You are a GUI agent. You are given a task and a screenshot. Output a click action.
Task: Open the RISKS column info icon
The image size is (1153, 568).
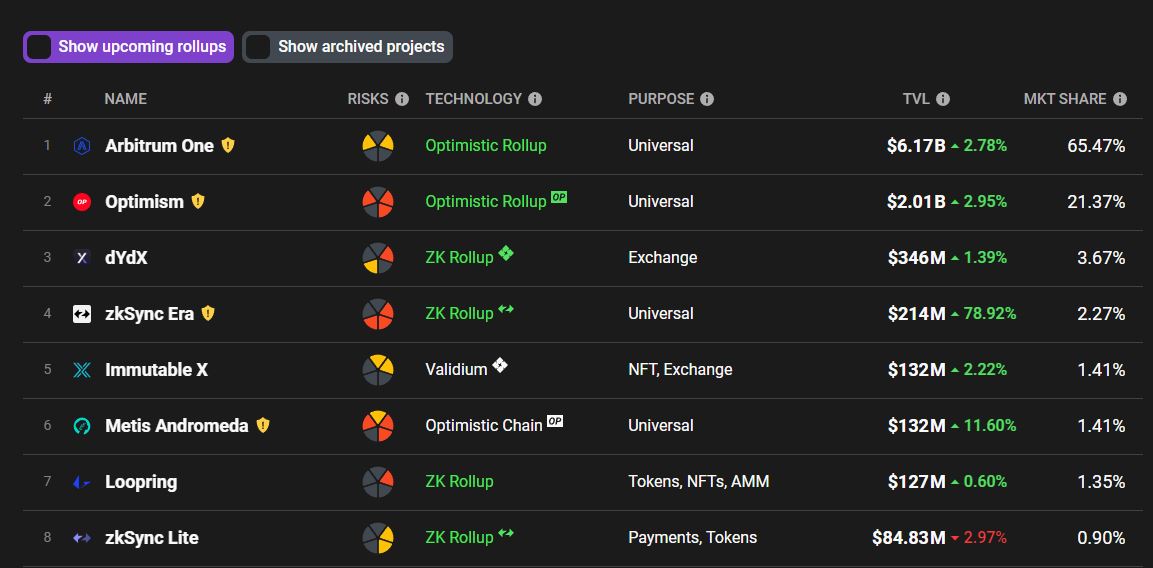(x=401, y=99)
